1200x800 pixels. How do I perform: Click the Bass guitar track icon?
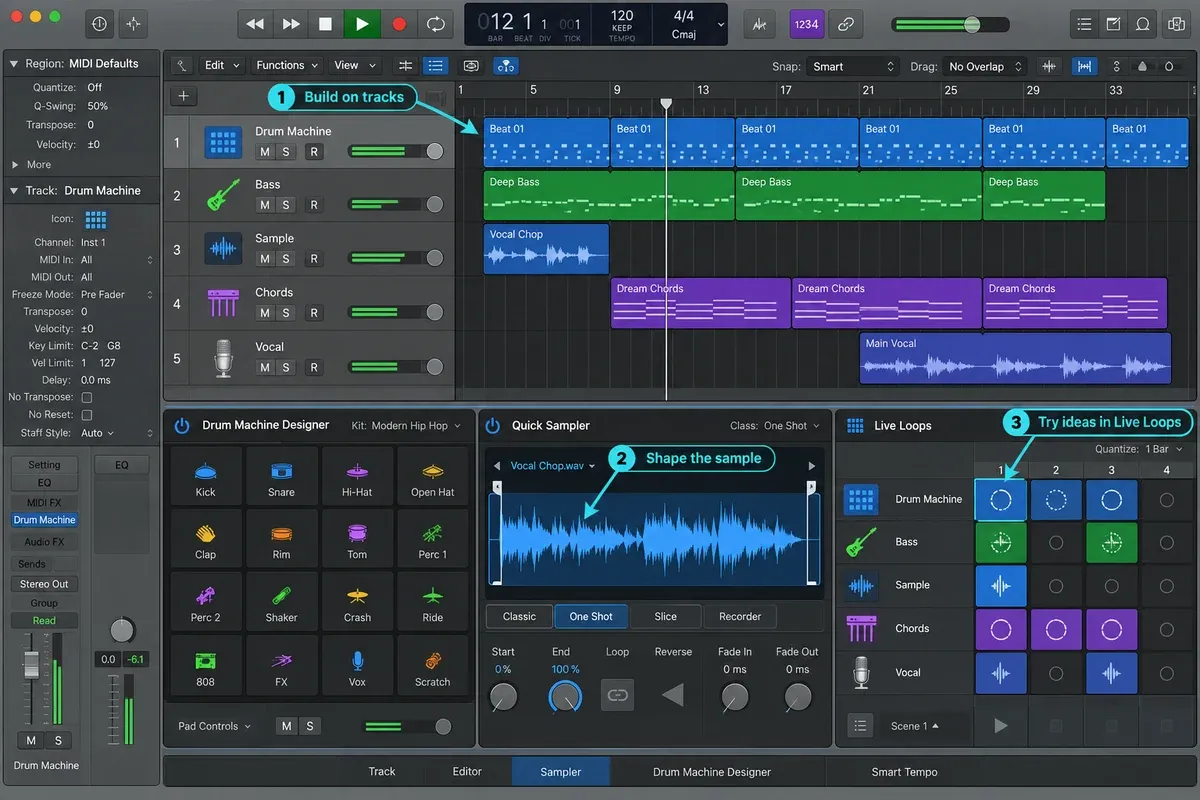223,195
